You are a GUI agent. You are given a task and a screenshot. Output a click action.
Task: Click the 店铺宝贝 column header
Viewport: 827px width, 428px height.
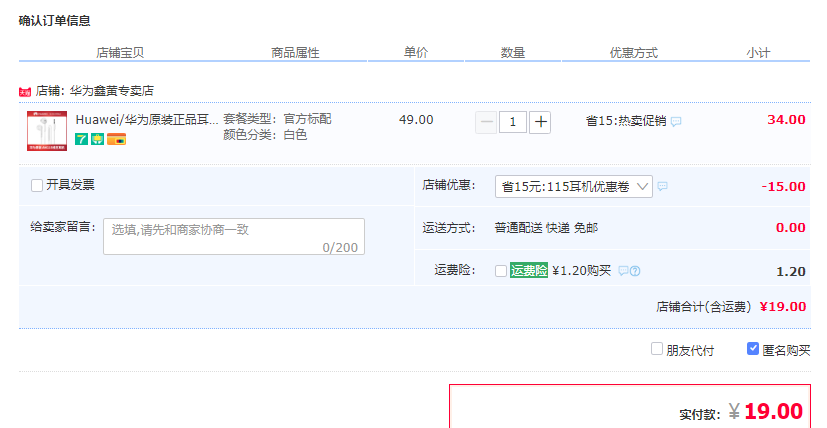(x=120, y=53)
